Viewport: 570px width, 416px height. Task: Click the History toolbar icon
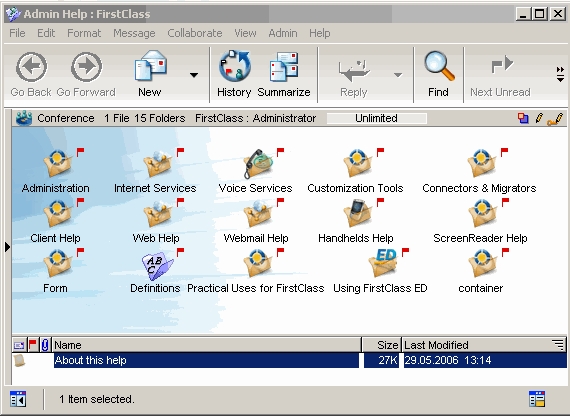tap(234, 66)
